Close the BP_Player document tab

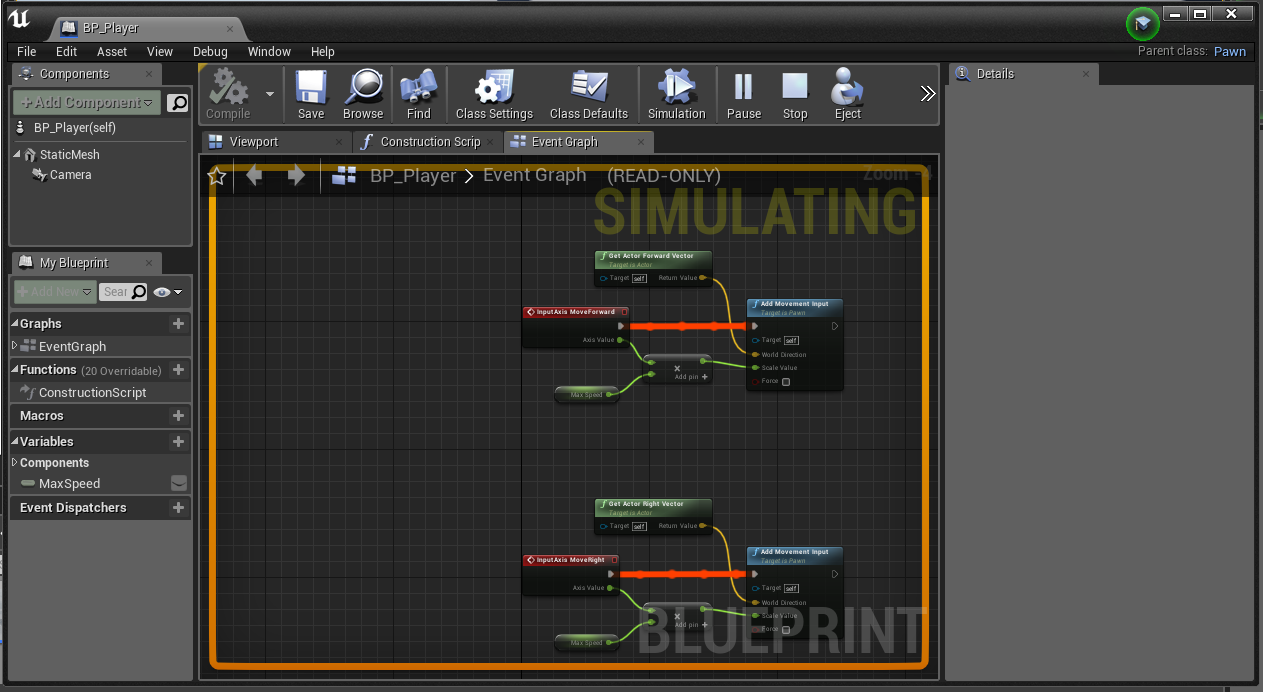pos(231,28)
